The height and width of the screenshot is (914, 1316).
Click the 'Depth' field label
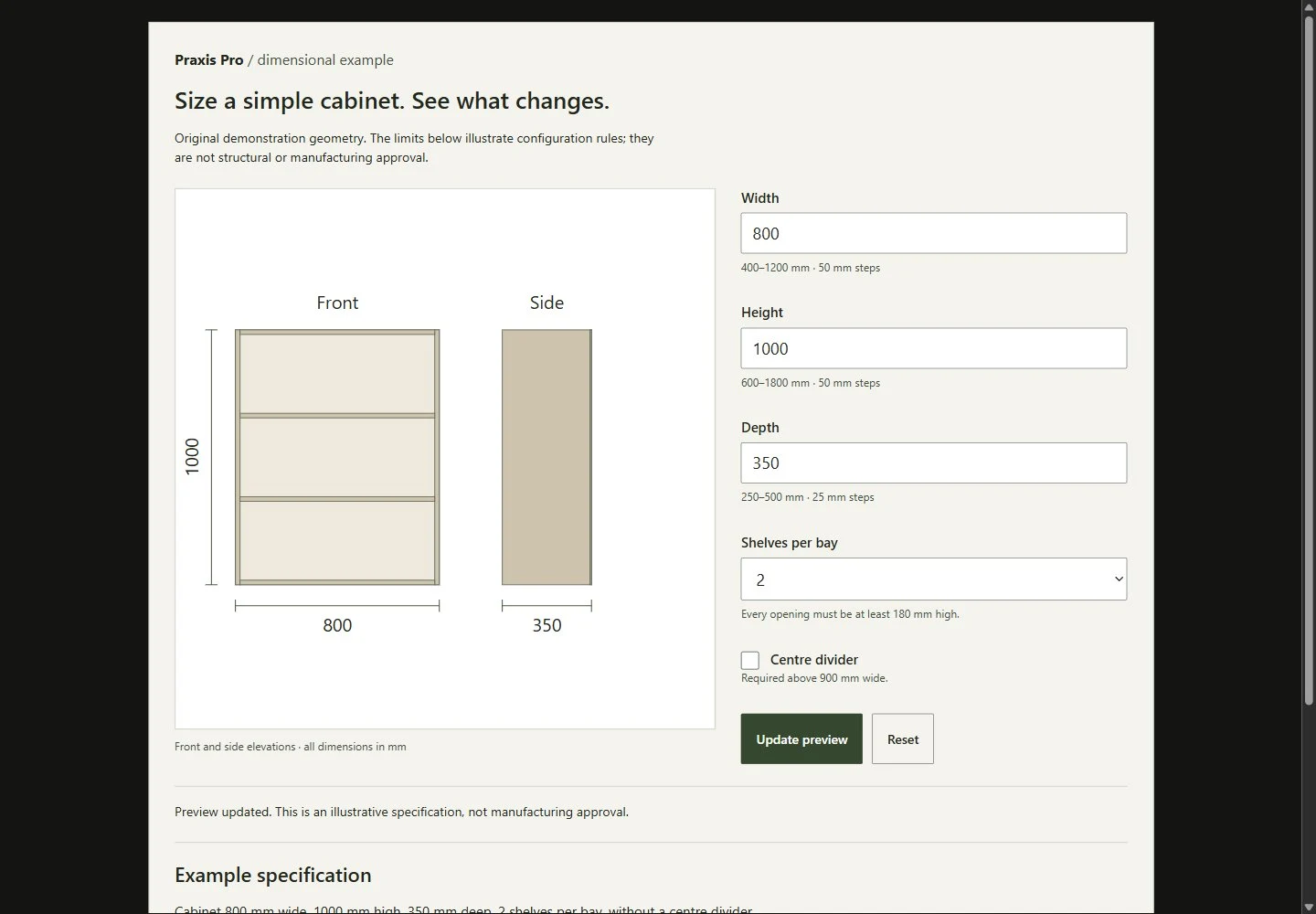(x=760, y=427)
